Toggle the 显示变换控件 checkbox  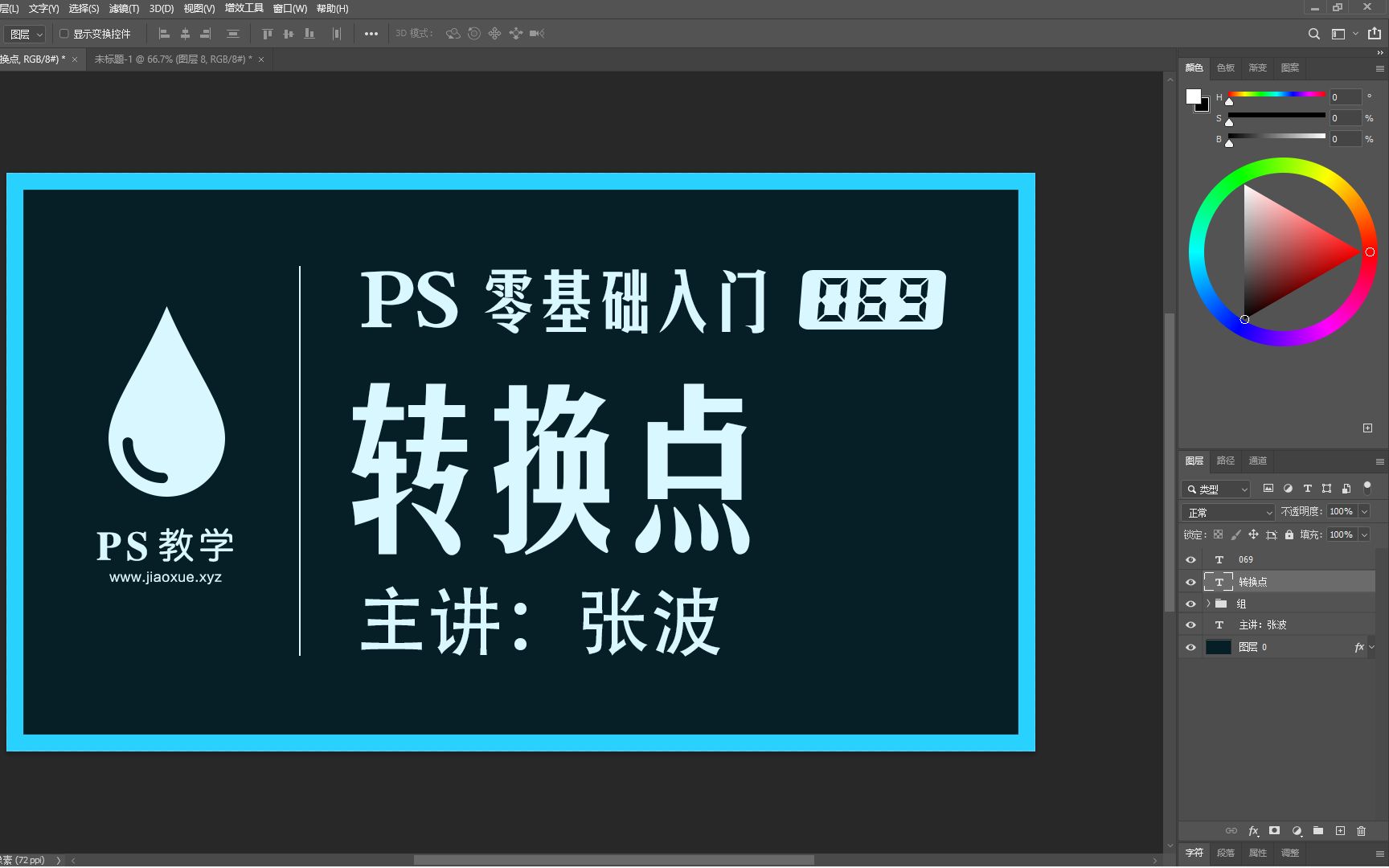coord(64,34)
